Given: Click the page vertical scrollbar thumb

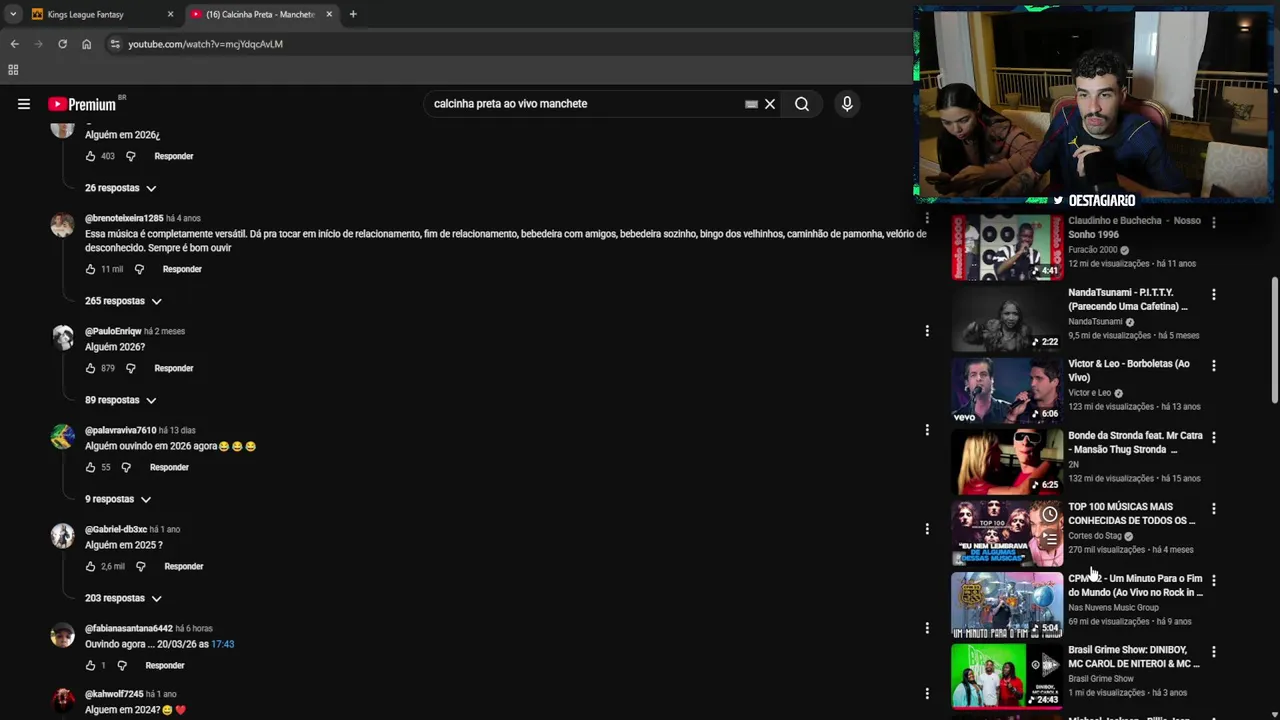Looking at the screenshot, I should 1274,340.
